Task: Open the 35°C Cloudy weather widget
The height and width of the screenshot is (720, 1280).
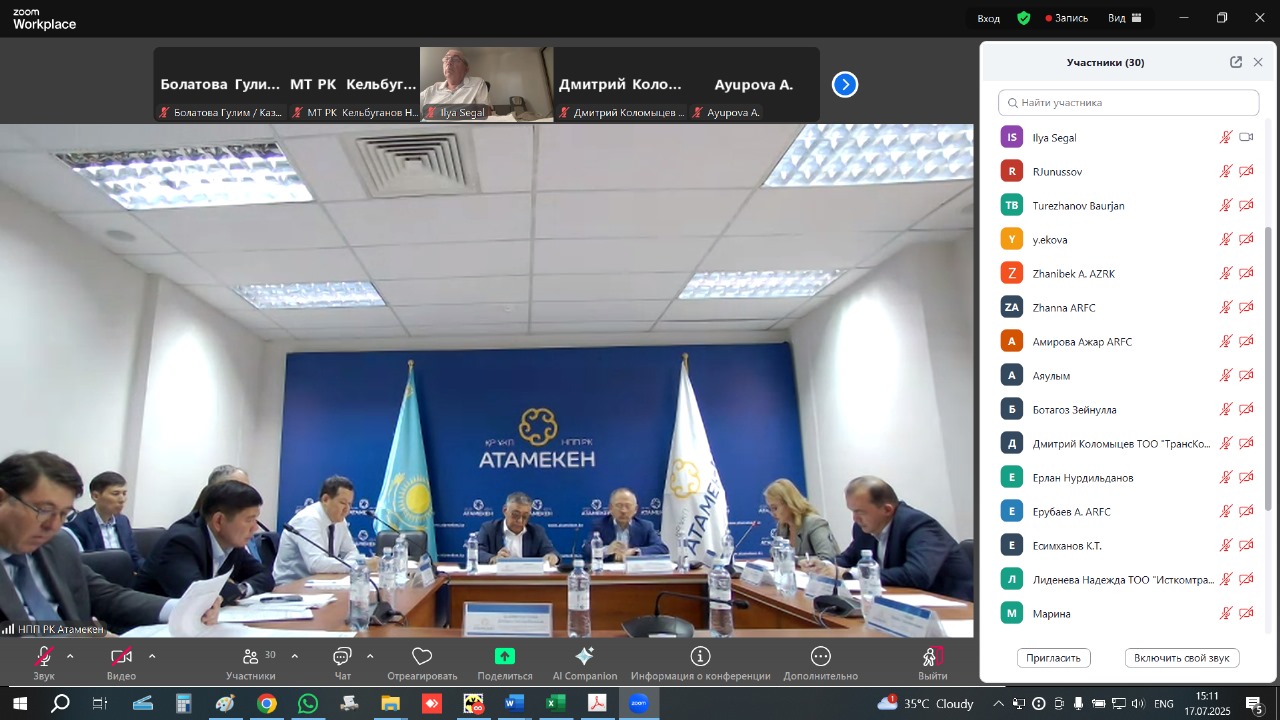Action: coord(925,704)
